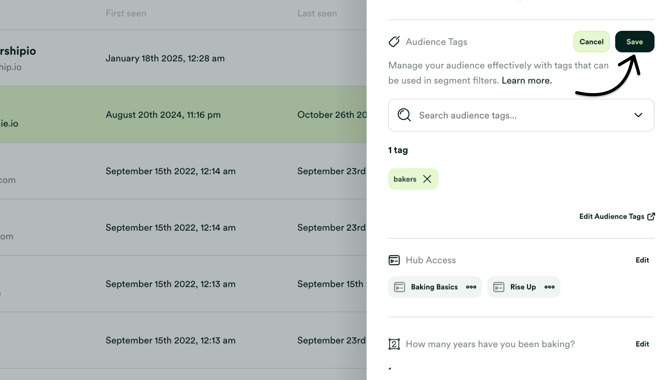Edit the years baking answer
The image size is (670, 380).
coord(642,344)
